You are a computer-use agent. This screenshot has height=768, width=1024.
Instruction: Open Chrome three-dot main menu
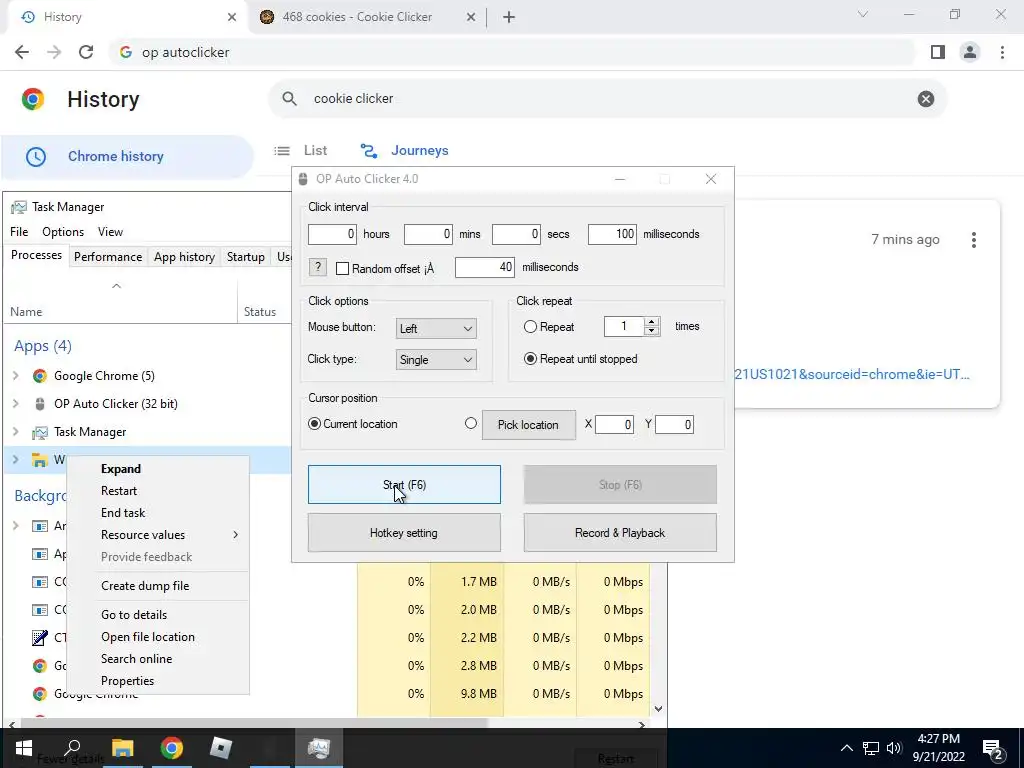click(x=1002, y=52)
